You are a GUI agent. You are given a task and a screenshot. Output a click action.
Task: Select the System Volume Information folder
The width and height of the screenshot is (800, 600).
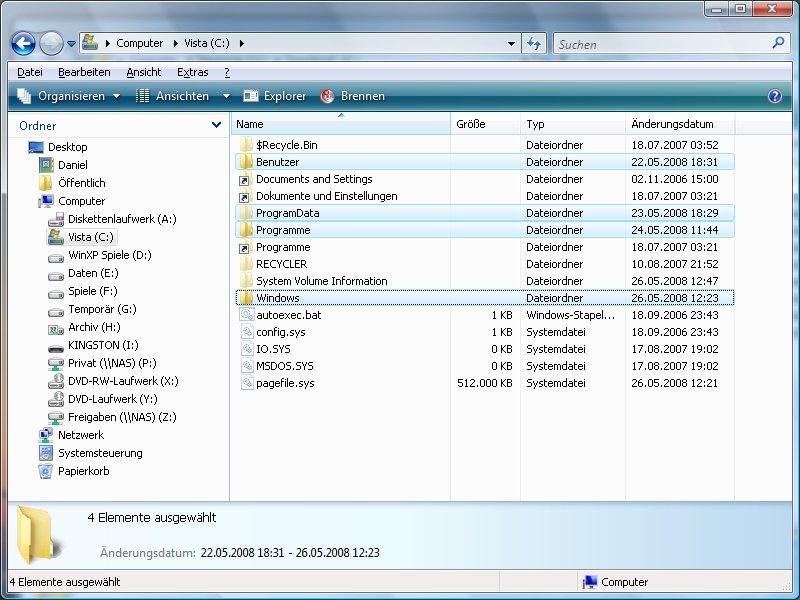tap(485, 281)
